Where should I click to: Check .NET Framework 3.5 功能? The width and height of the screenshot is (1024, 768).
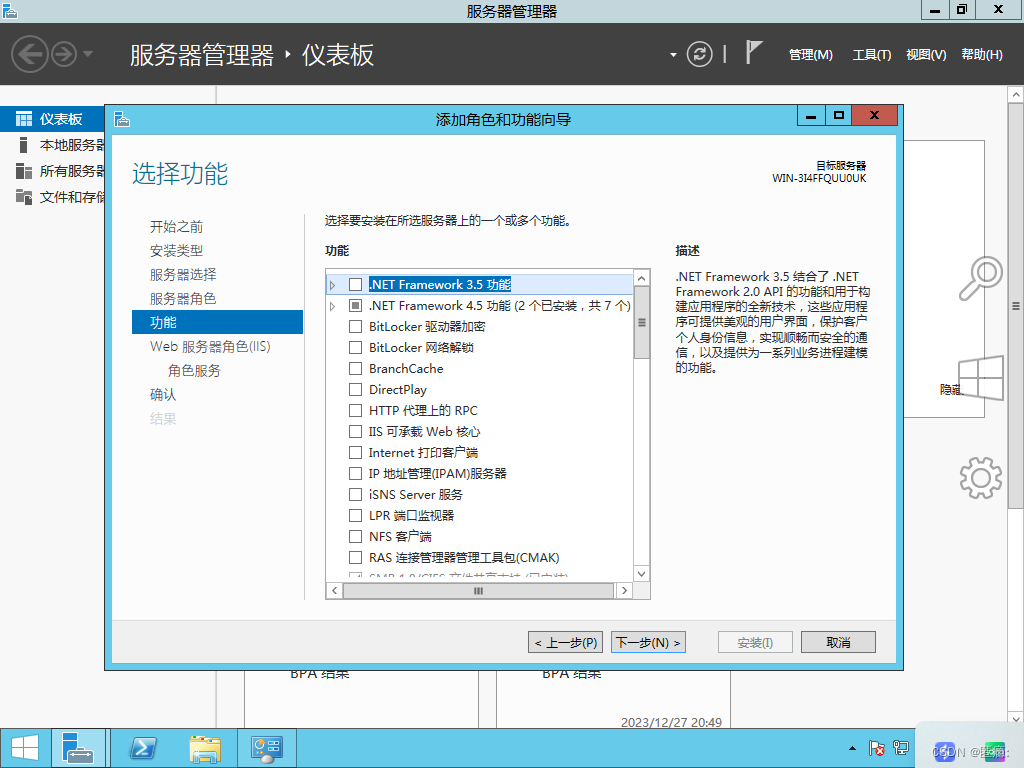(x=355, y=285)
